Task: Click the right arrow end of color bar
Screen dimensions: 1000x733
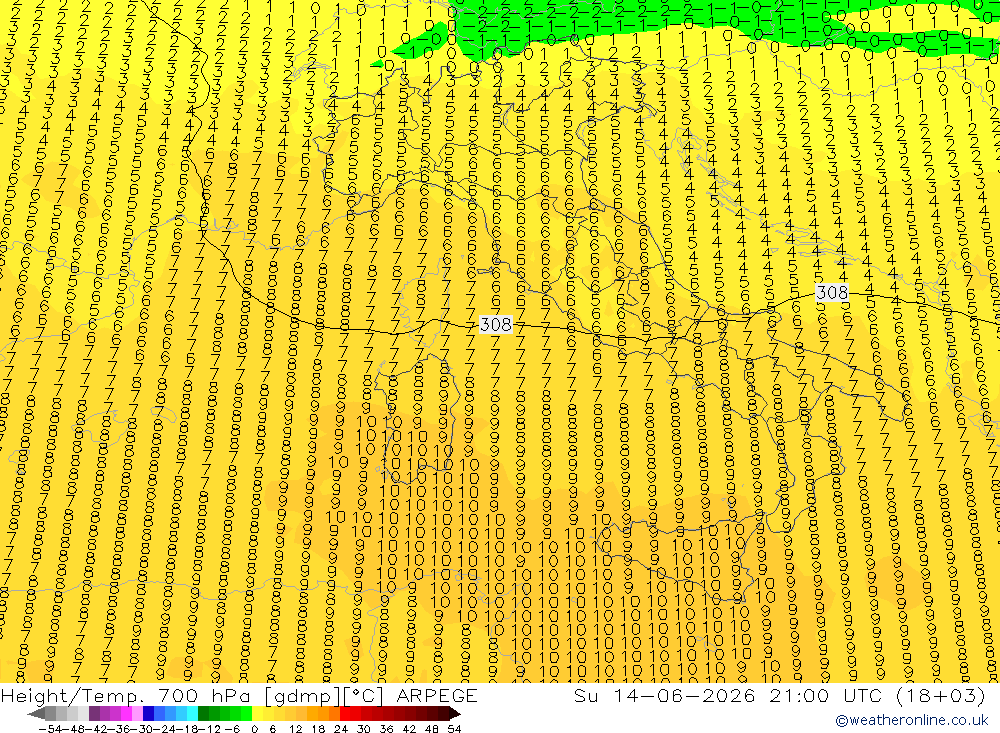Action: click(x=455, y=713)
